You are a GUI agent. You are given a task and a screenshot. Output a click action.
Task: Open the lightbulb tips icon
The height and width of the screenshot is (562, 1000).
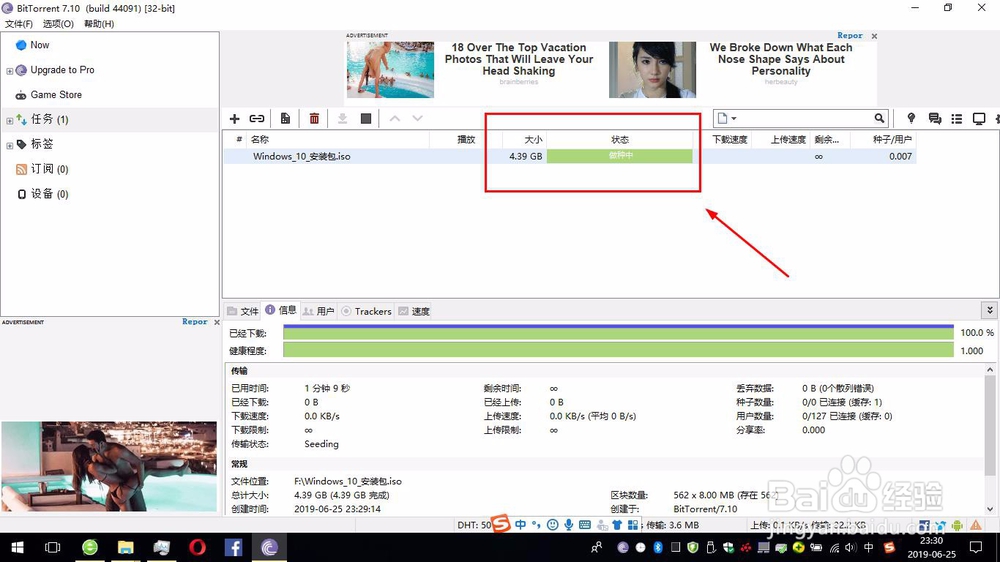click(x=911, y=118)
